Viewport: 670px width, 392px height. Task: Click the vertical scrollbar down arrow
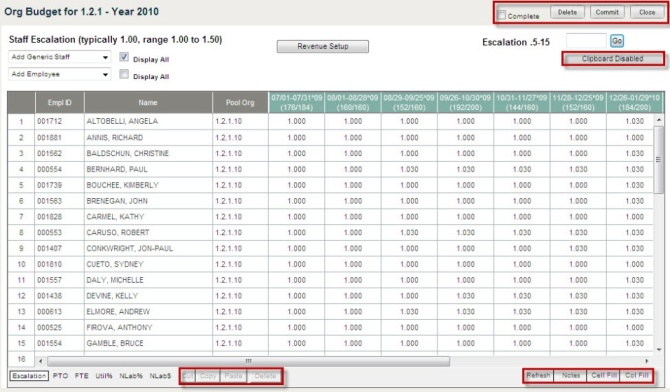click(x=658, y=349)
